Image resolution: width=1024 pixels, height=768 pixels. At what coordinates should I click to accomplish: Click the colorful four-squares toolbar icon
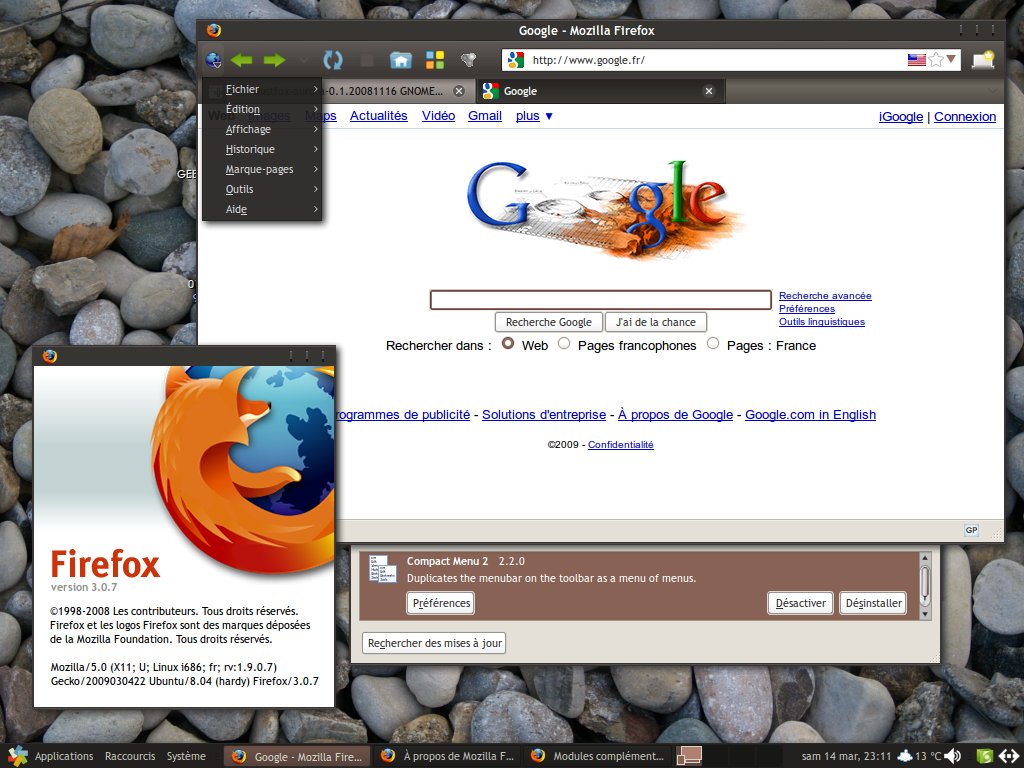435,60
